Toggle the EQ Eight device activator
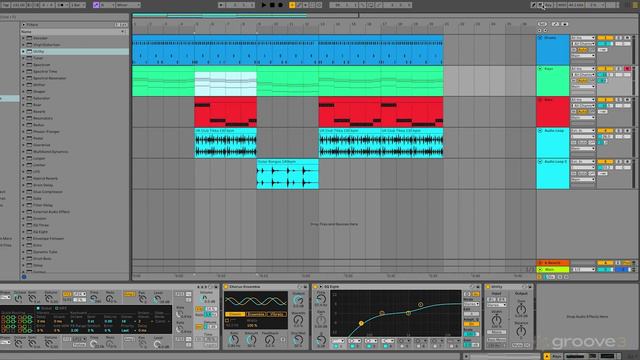 click(316, 287)
